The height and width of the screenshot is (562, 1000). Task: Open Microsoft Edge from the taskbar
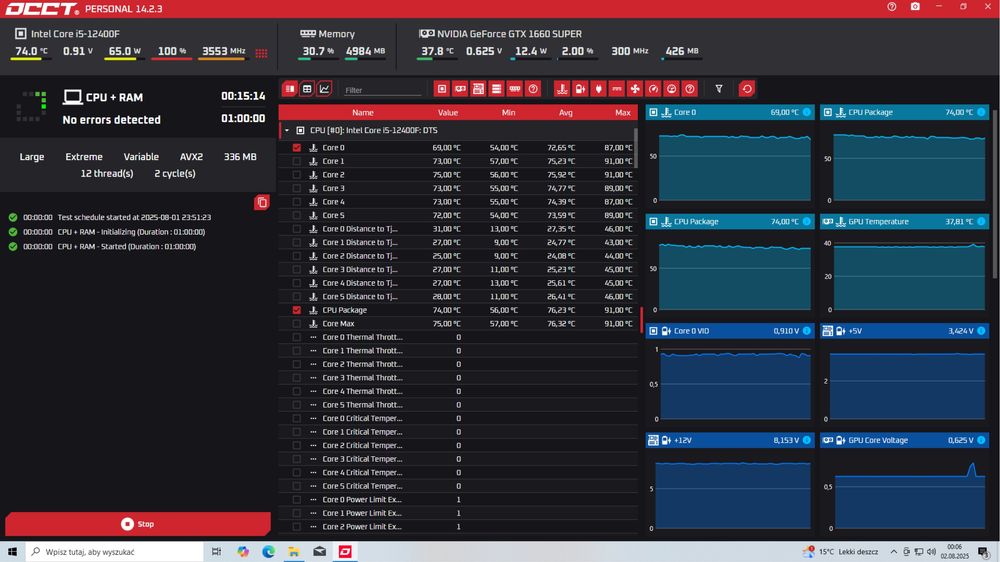[x=268, y=552]
